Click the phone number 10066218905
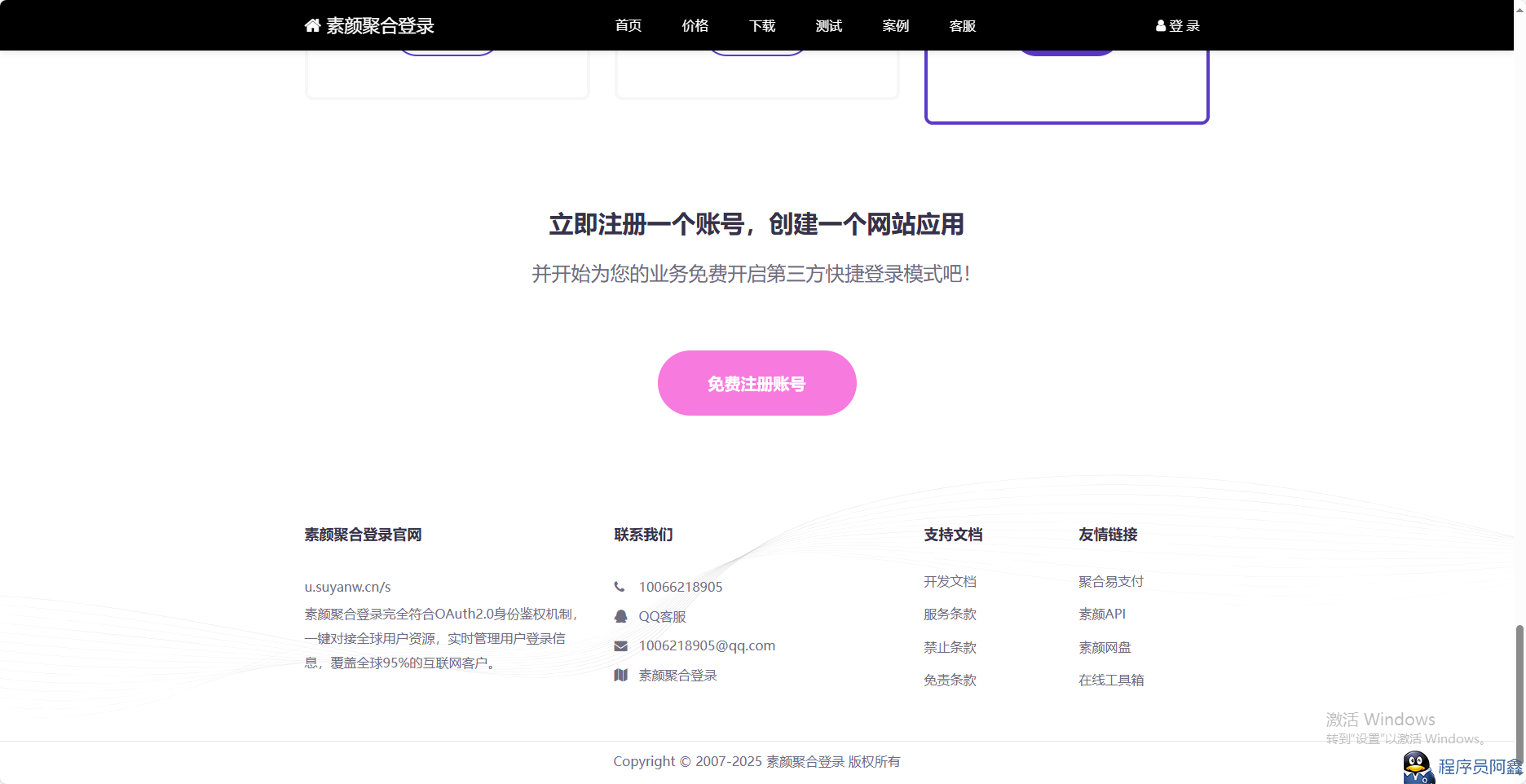Viewport: 1526px width, 784px height. [681, 587]
